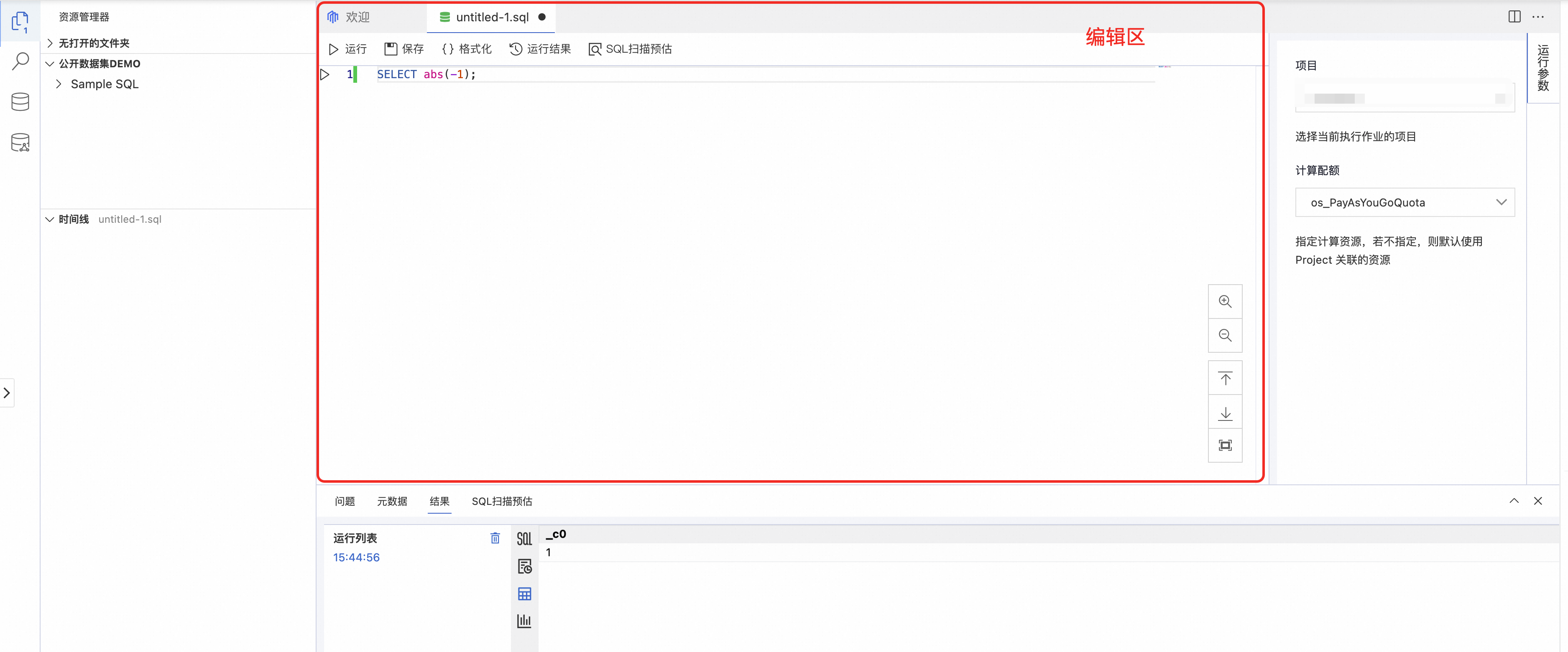Click the zoom in magnifier icon
The height and width of the screenshot is (652, 1568).
[x=1225, y=302]
